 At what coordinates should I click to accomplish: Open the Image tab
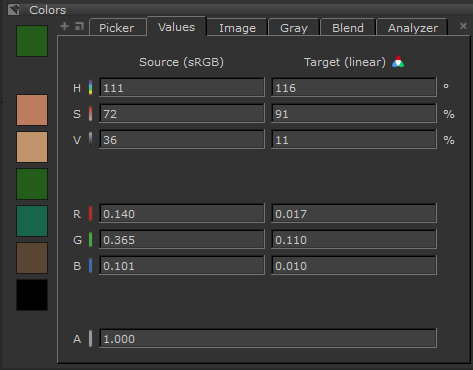pos(237,27)
